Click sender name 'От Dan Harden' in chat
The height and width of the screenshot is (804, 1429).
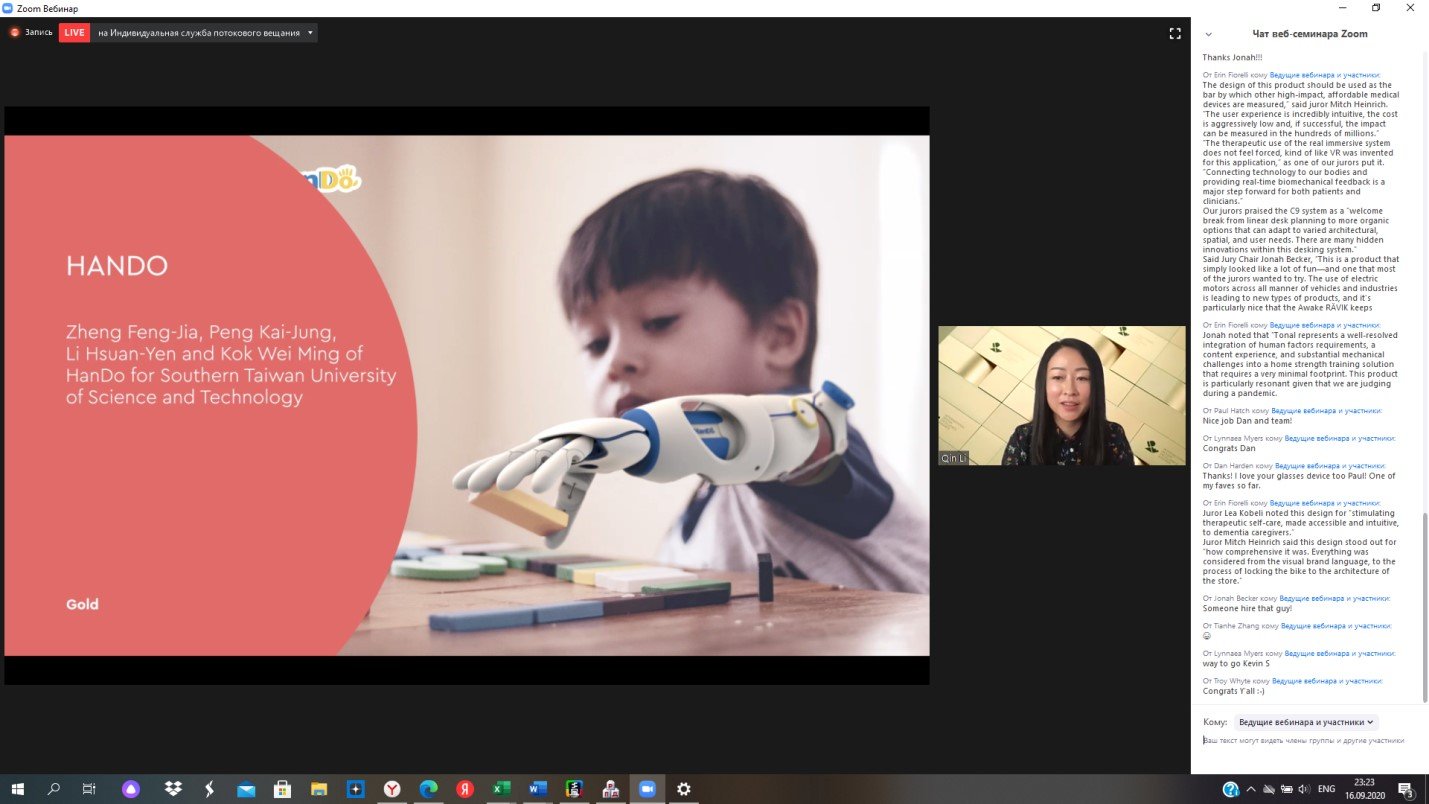point(1229,466)
